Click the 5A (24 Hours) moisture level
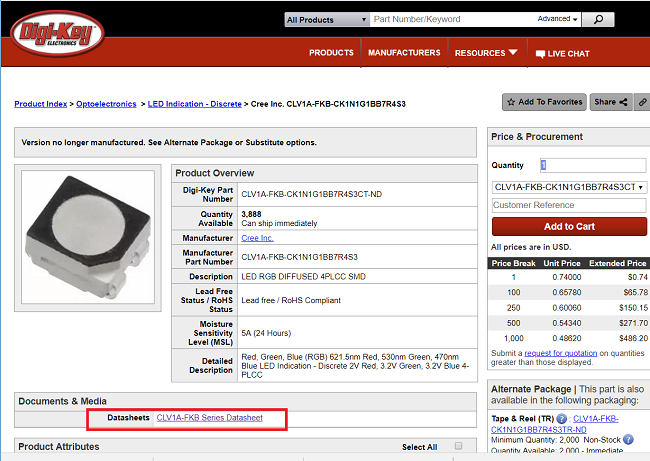Image resolution: width=650 pixels, height=461 pixels. coord(266,333)
